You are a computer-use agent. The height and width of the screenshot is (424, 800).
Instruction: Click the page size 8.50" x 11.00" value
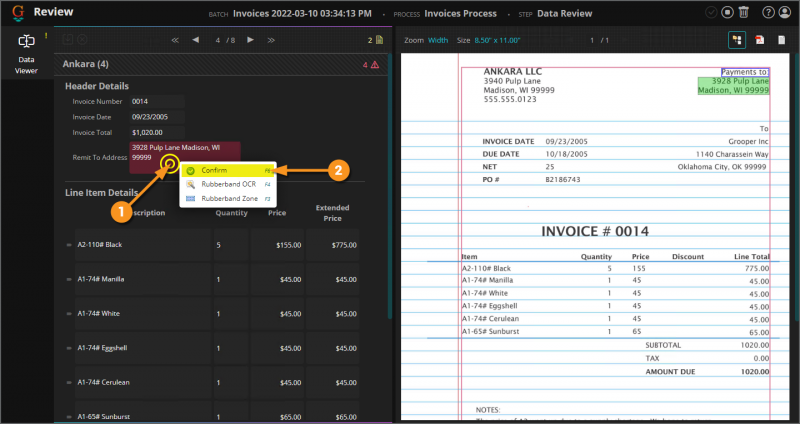pyautogui.click(x=497, y=40)
